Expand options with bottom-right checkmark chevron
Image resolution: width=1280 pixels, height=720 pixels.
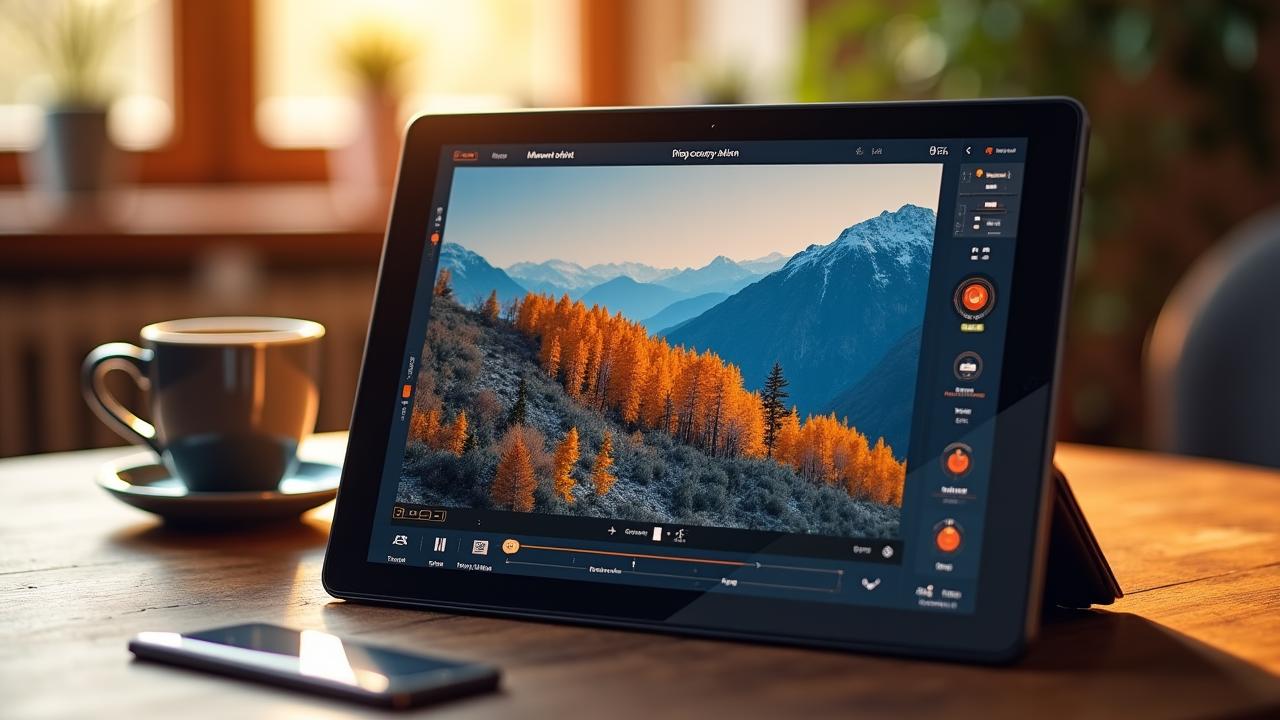coord(870,583)
